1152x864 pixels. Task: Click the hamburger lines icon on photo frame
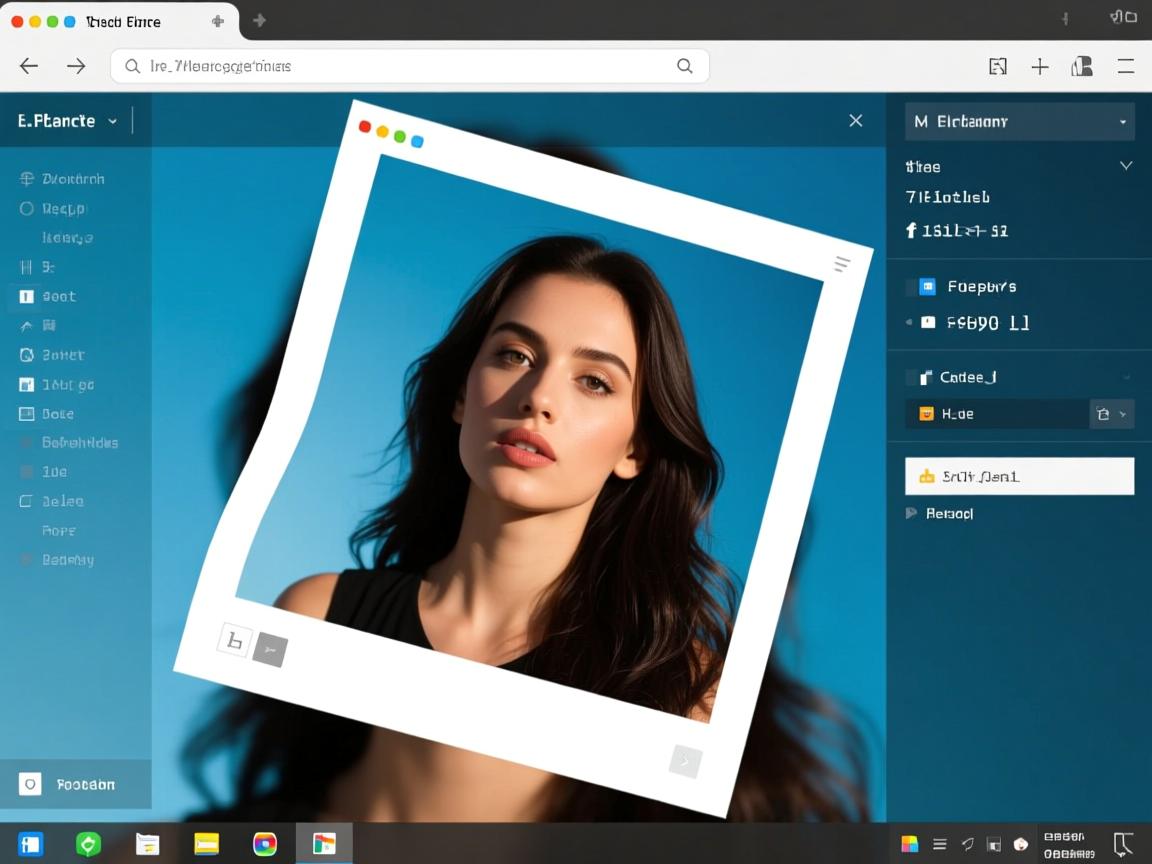pos(842,264)
